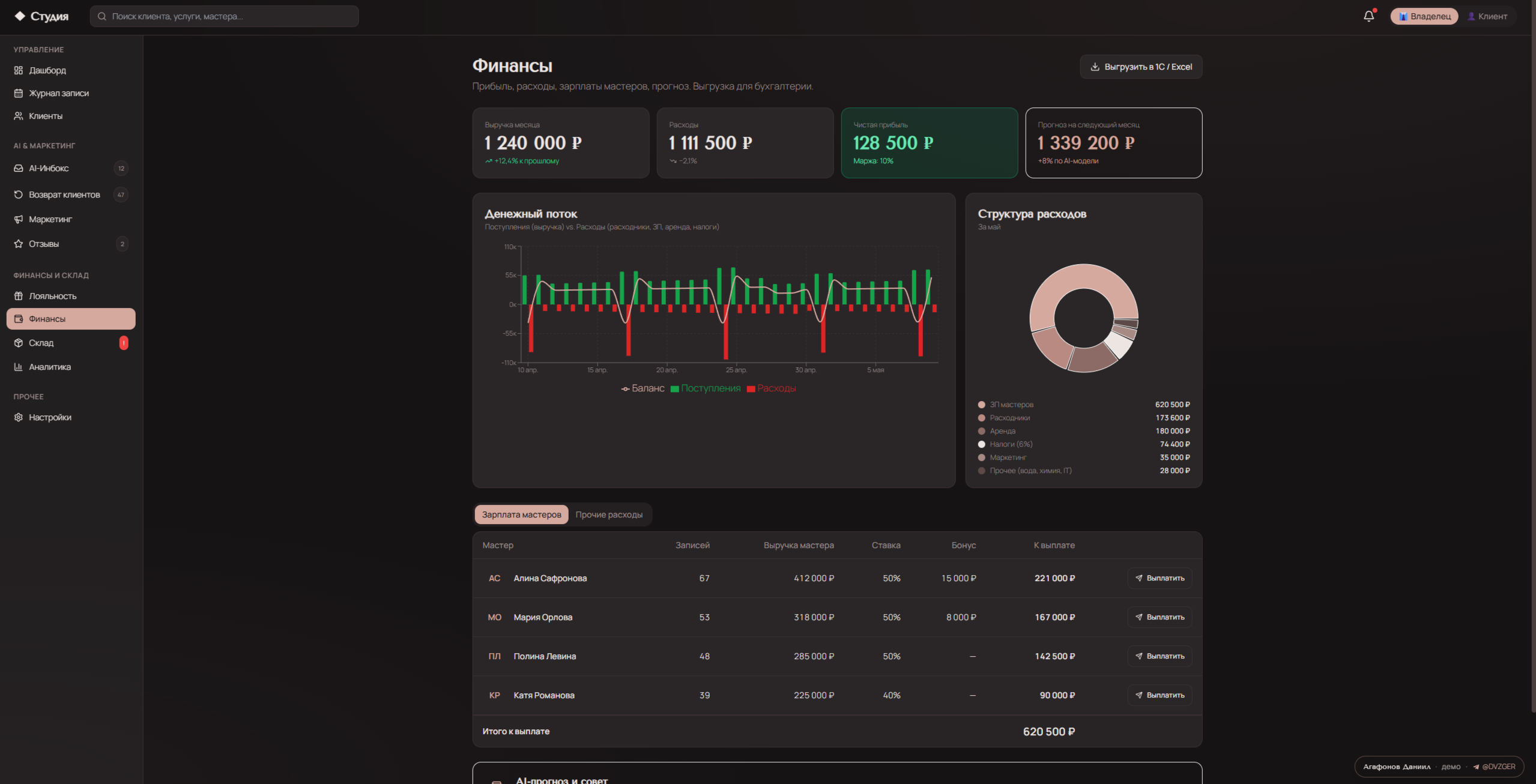Click the Выручка месяца card

pyautogui.click(x=561, y=143)
